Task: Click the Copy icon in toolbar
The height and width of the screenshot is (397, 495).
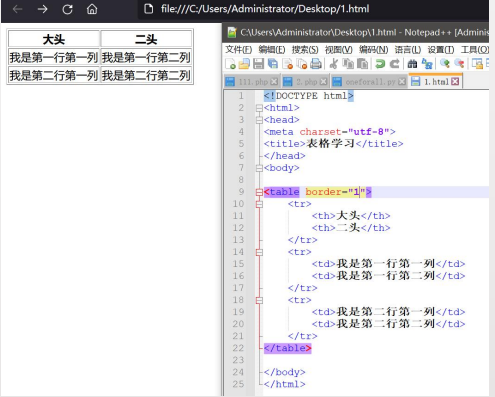Action: [x=348, y=63]
